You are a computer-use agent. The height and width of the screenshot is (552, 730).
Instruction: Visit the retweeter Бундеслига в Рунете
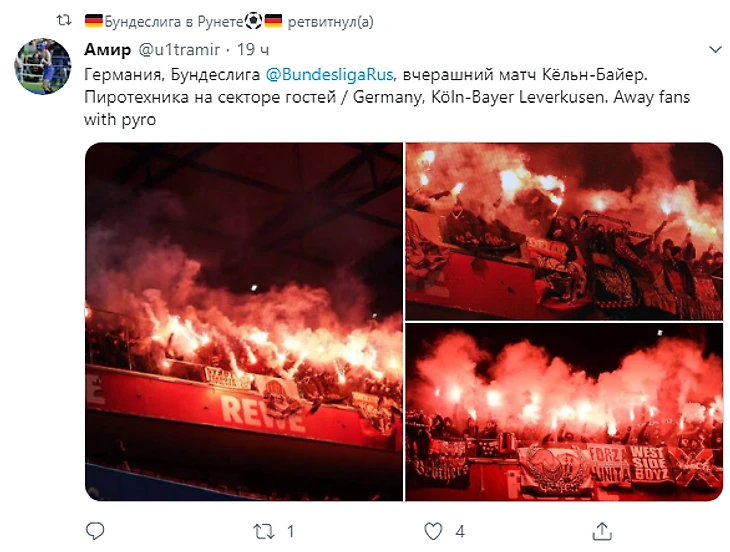point(174,21)
